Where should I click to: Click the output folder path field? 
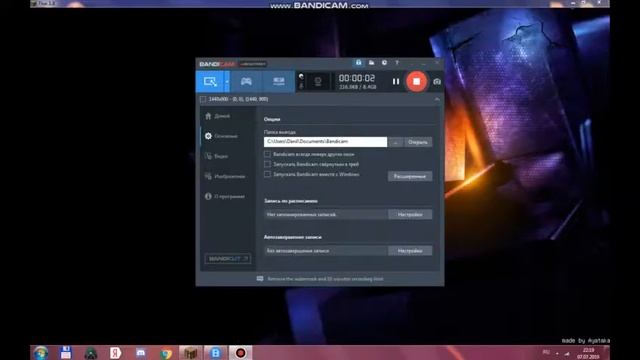[x=325, y=142]
